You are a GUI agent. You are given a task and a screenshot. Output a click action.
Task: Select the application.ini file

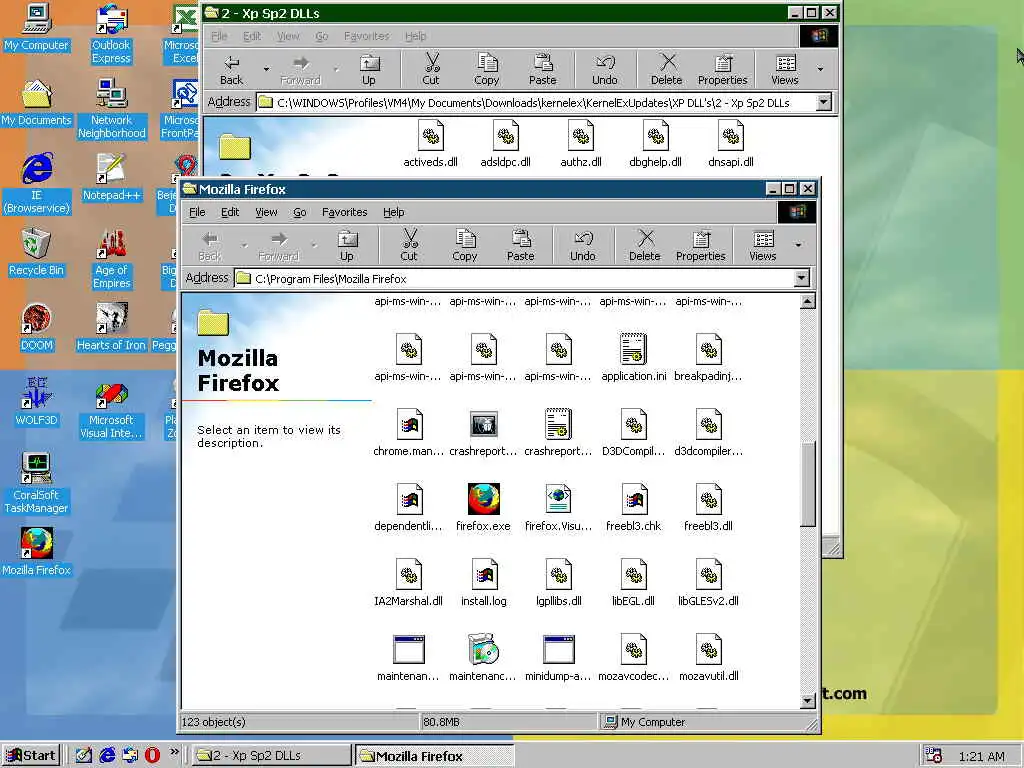(633, 357)
